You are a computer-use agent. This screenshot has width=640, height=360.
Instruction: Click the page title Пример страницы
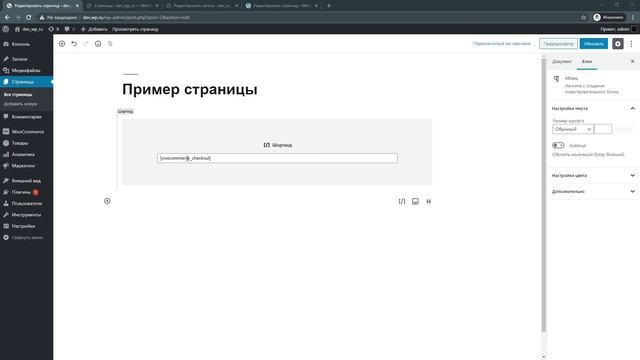click(x=190, y=89)
